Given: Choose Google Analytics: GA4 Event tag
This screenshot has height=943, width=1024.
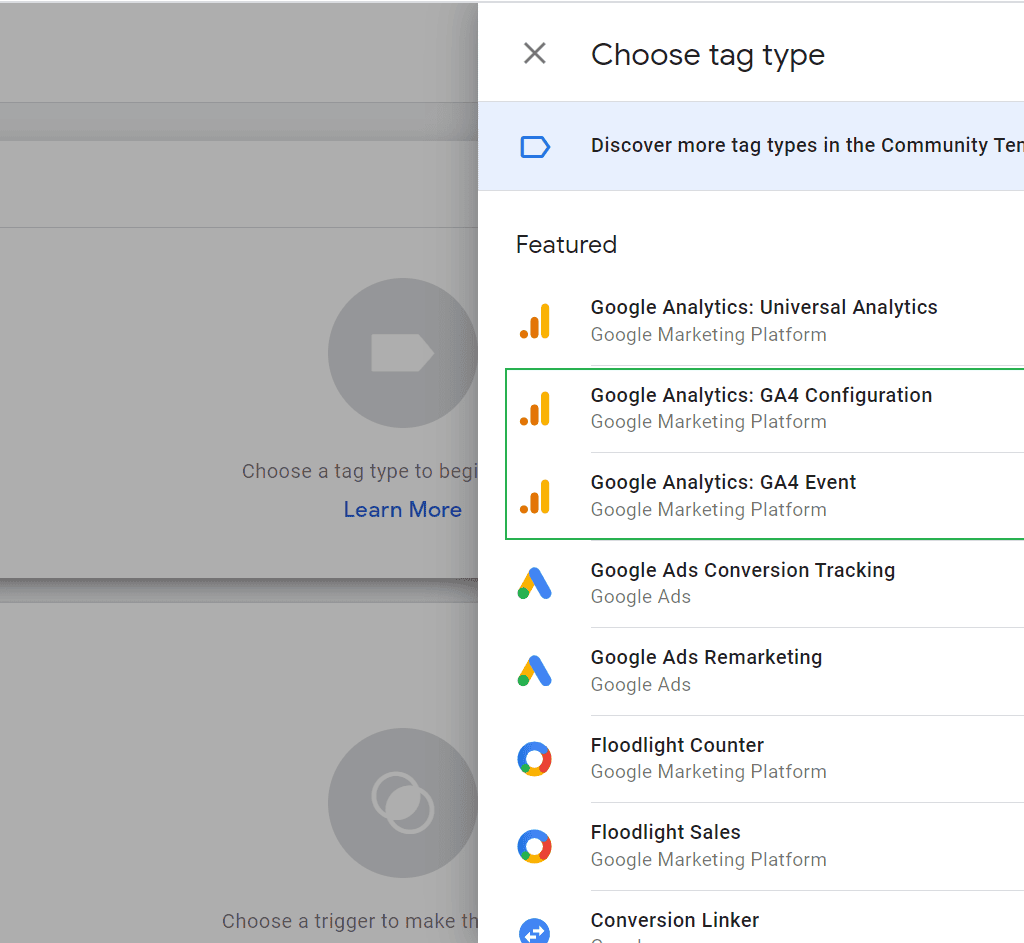Looking at the screenshot, I should click(723, 483).
